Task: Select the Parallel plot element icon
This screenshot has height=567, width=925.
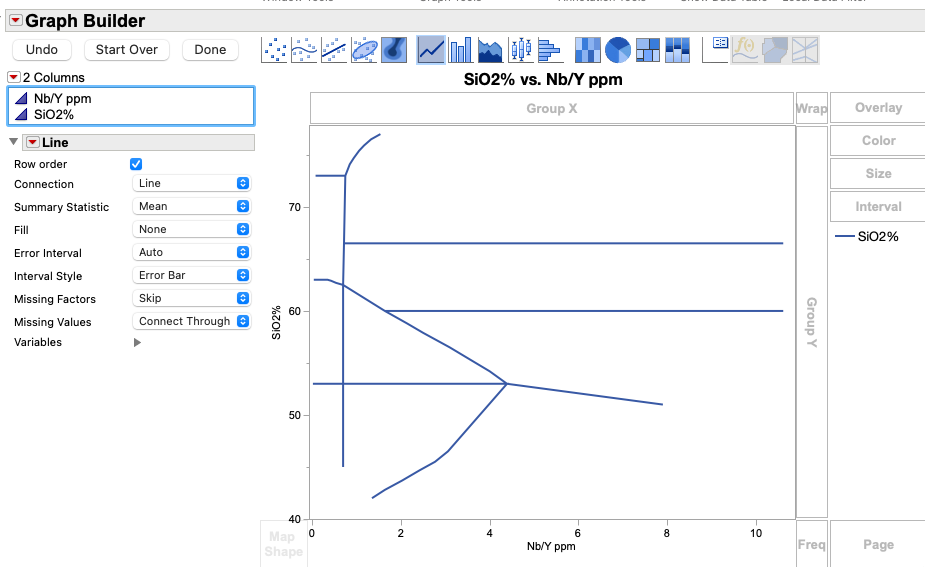Action: click(805, 50)
